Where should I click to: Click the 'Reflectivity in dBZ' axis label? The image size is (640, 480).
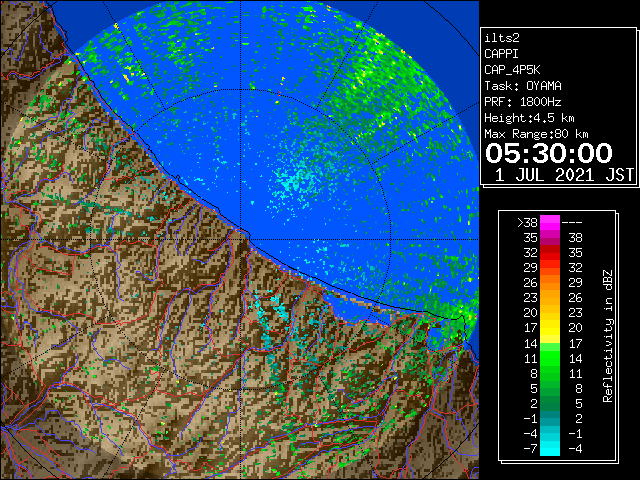607,336
